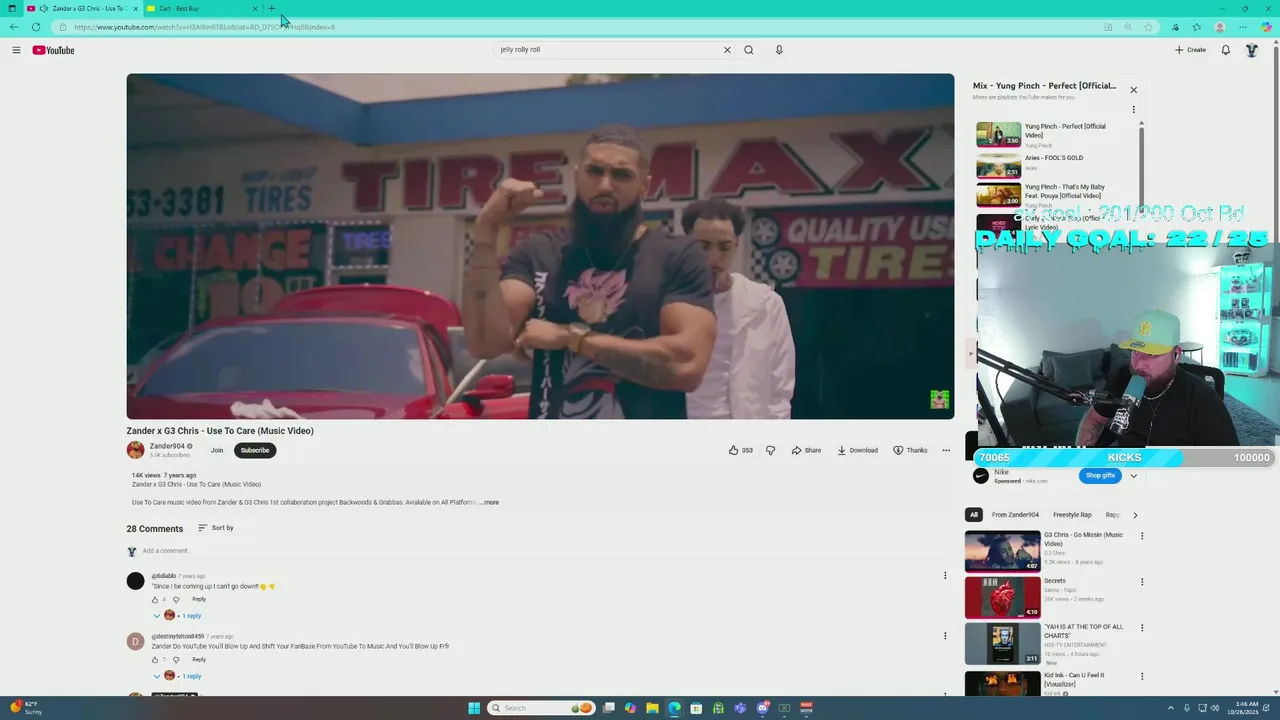This screenshot has height=720, width=1280.
Task: Like the video with thumbs up
Action: [x=740, y=450]
